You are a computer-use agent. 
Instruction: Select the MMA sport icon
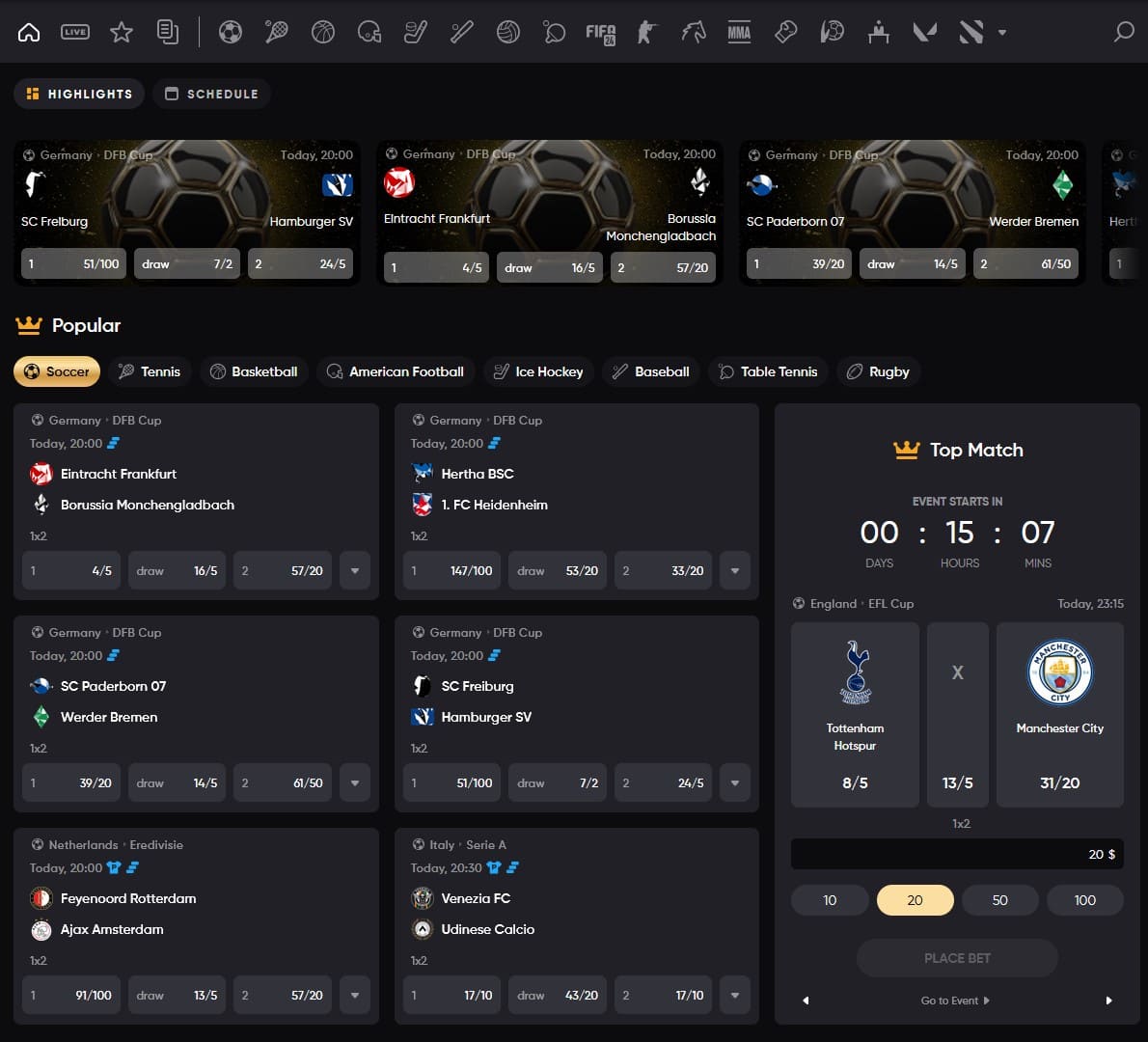pyautogui.click(x=739, y=32)
